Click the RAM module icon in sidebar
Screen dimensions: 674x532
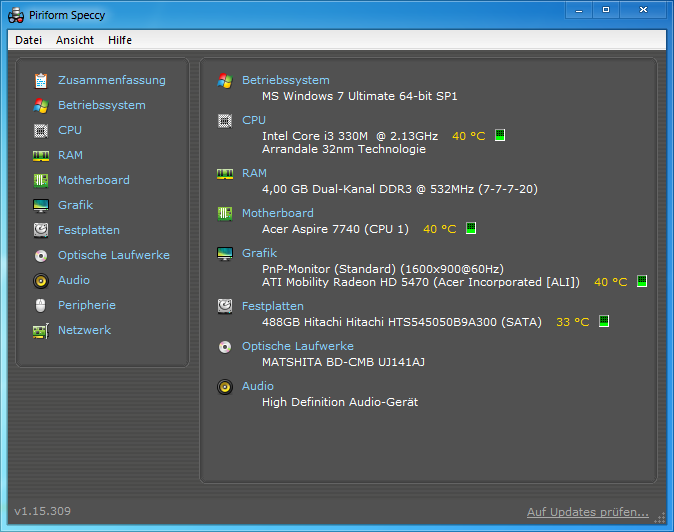pos(41,156)
